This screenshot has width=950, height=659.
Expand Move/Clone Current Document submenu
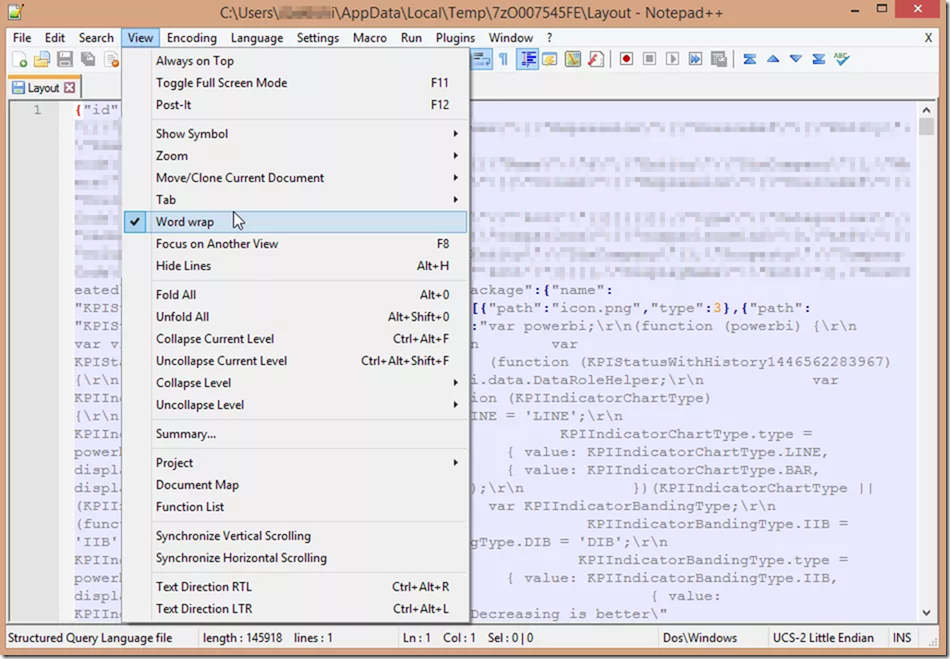pos(296,177)
